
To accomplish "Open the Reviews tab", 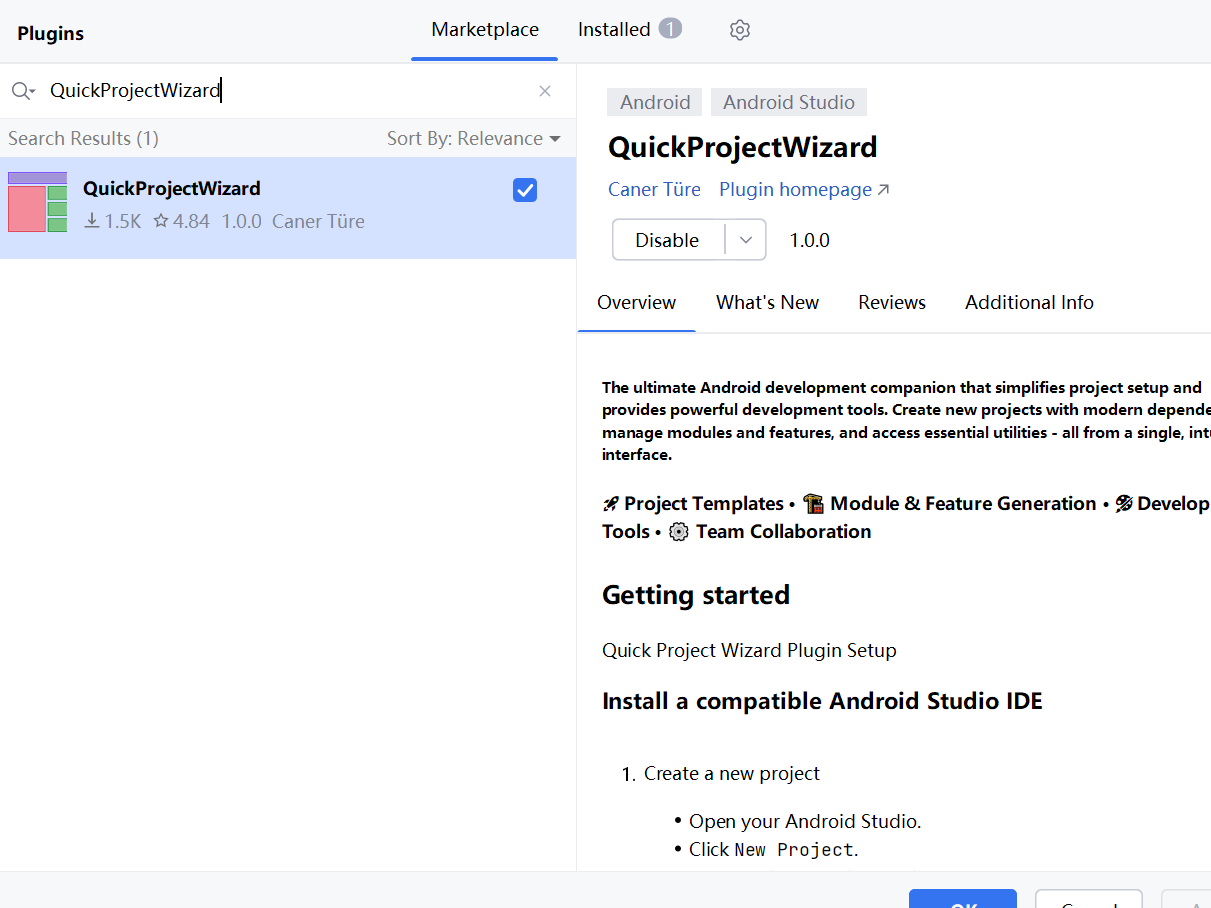I will tap(892, 302).
